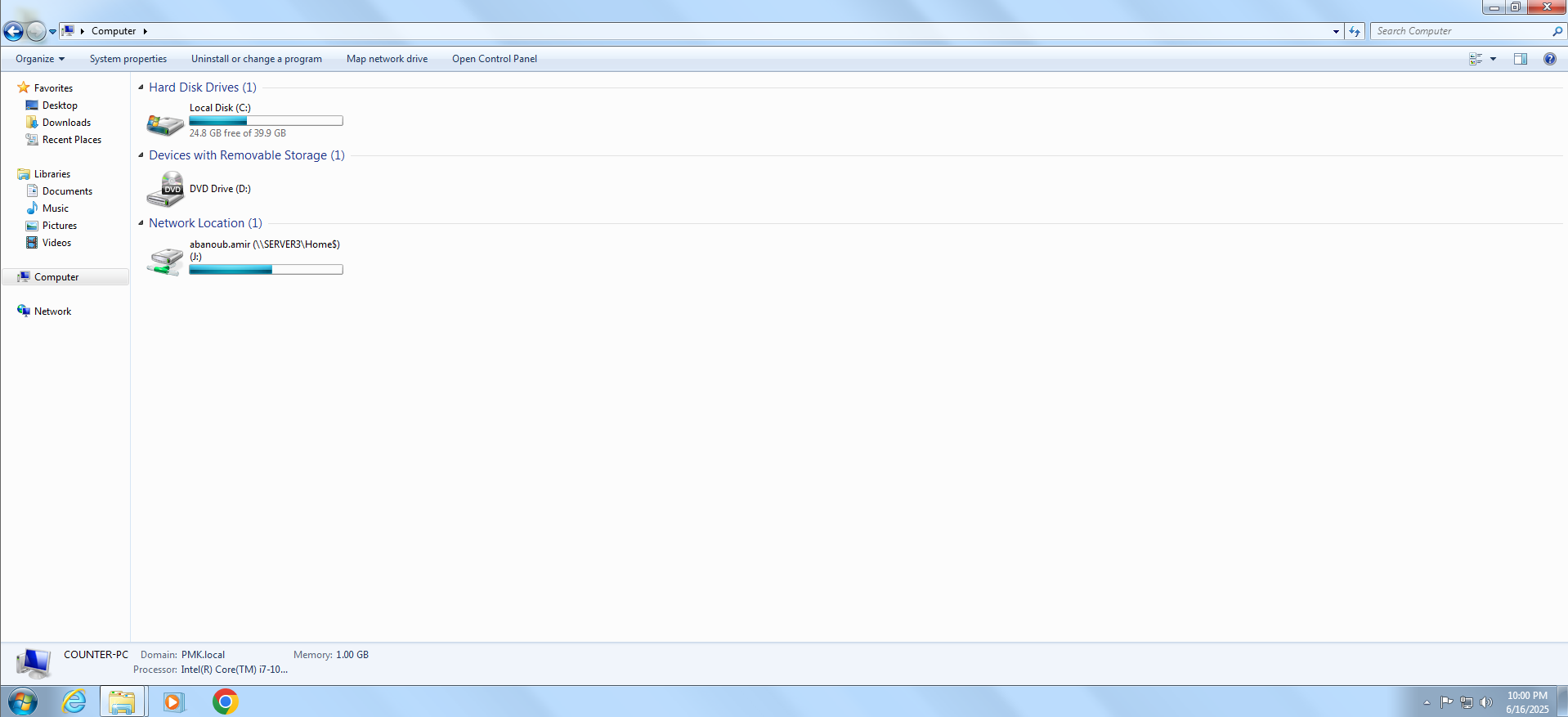This screenshot has height=717, width=1568.
Task: Open Windows Media Player from taskbar
Action: tap(173, 701)
